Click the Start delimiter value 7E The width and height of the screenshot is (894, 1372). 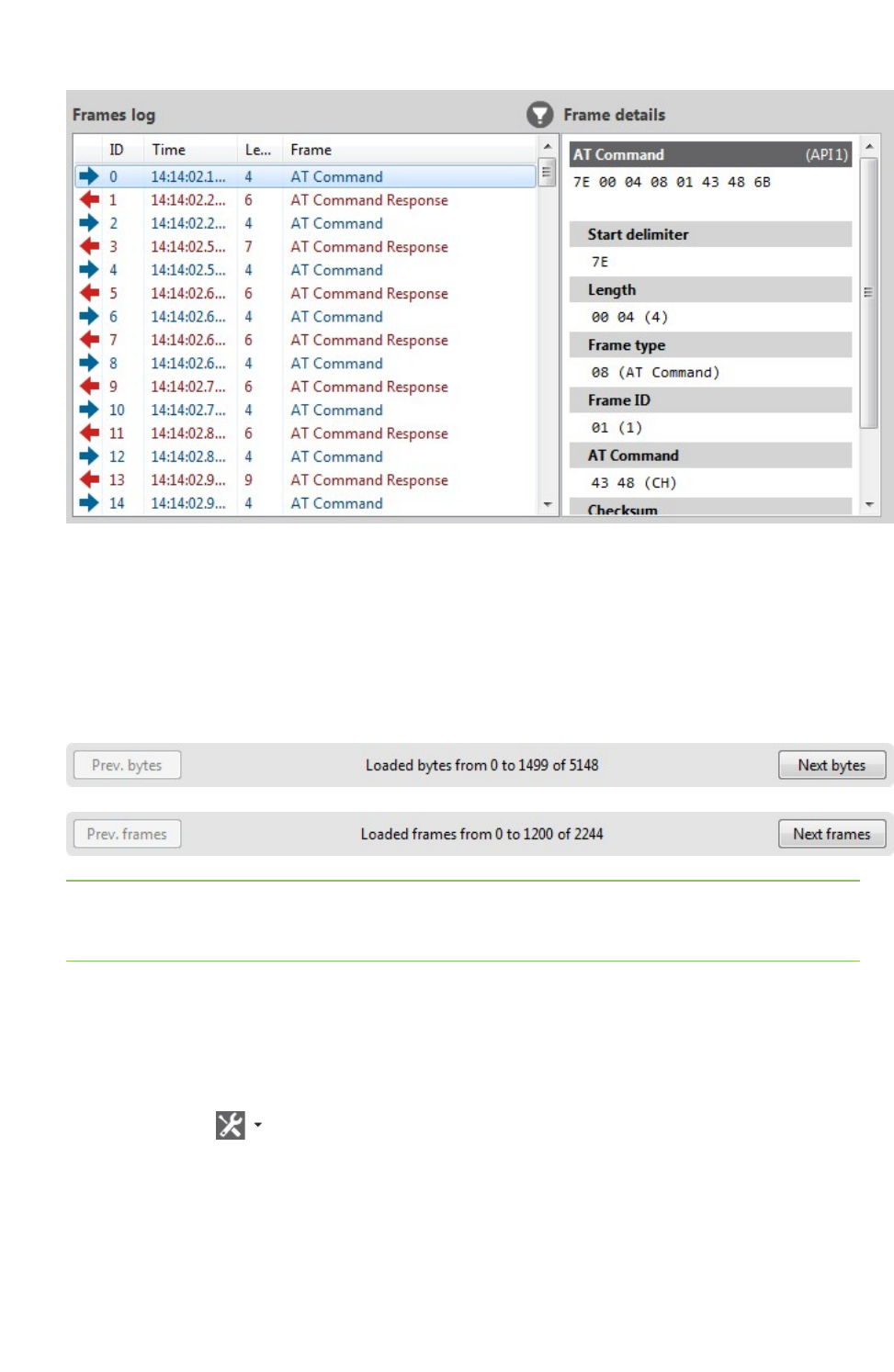(600, 262)
